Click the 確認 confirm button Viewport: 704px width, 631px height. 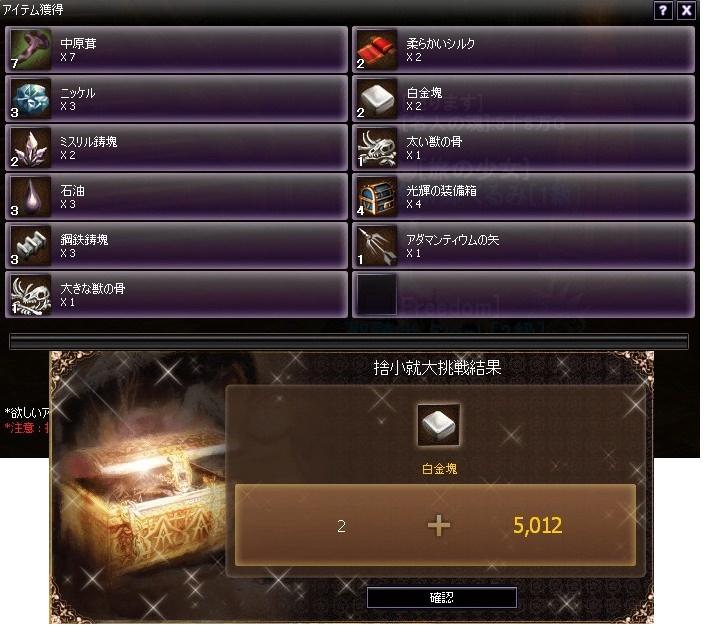[x=441, y=597]
